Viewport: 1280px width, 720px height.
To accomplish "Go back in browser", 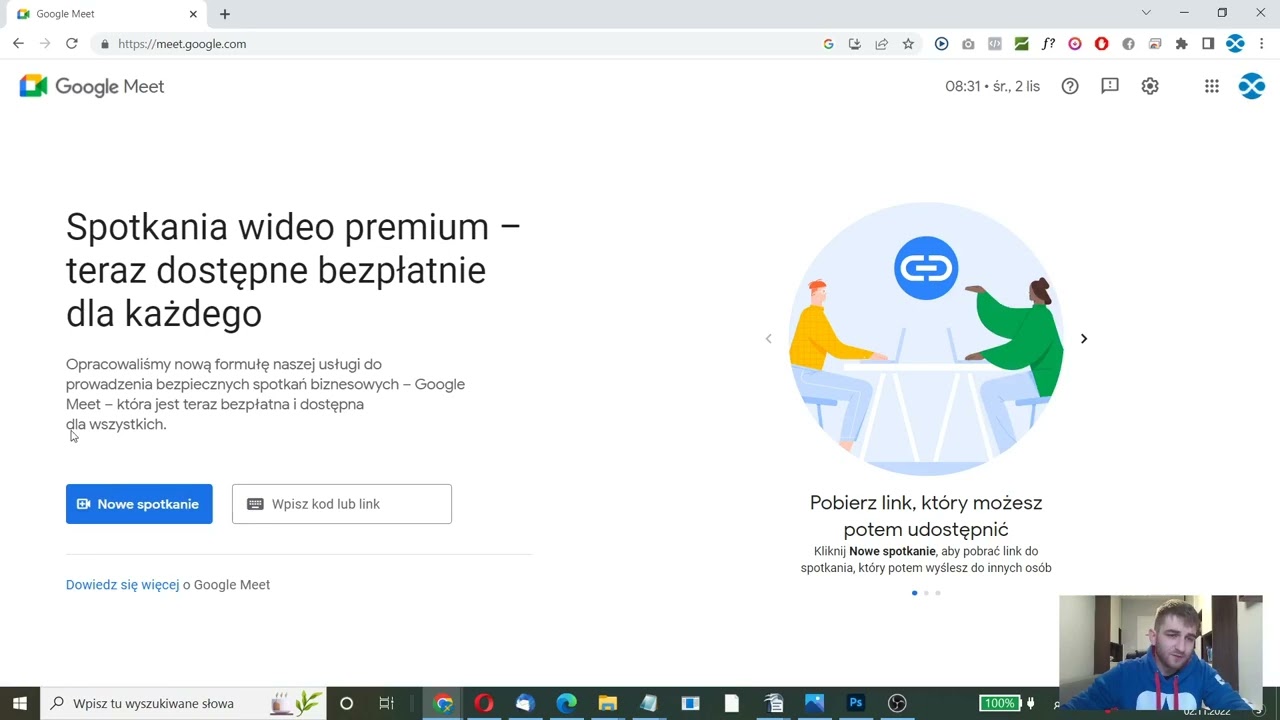I will click(18, 44).
